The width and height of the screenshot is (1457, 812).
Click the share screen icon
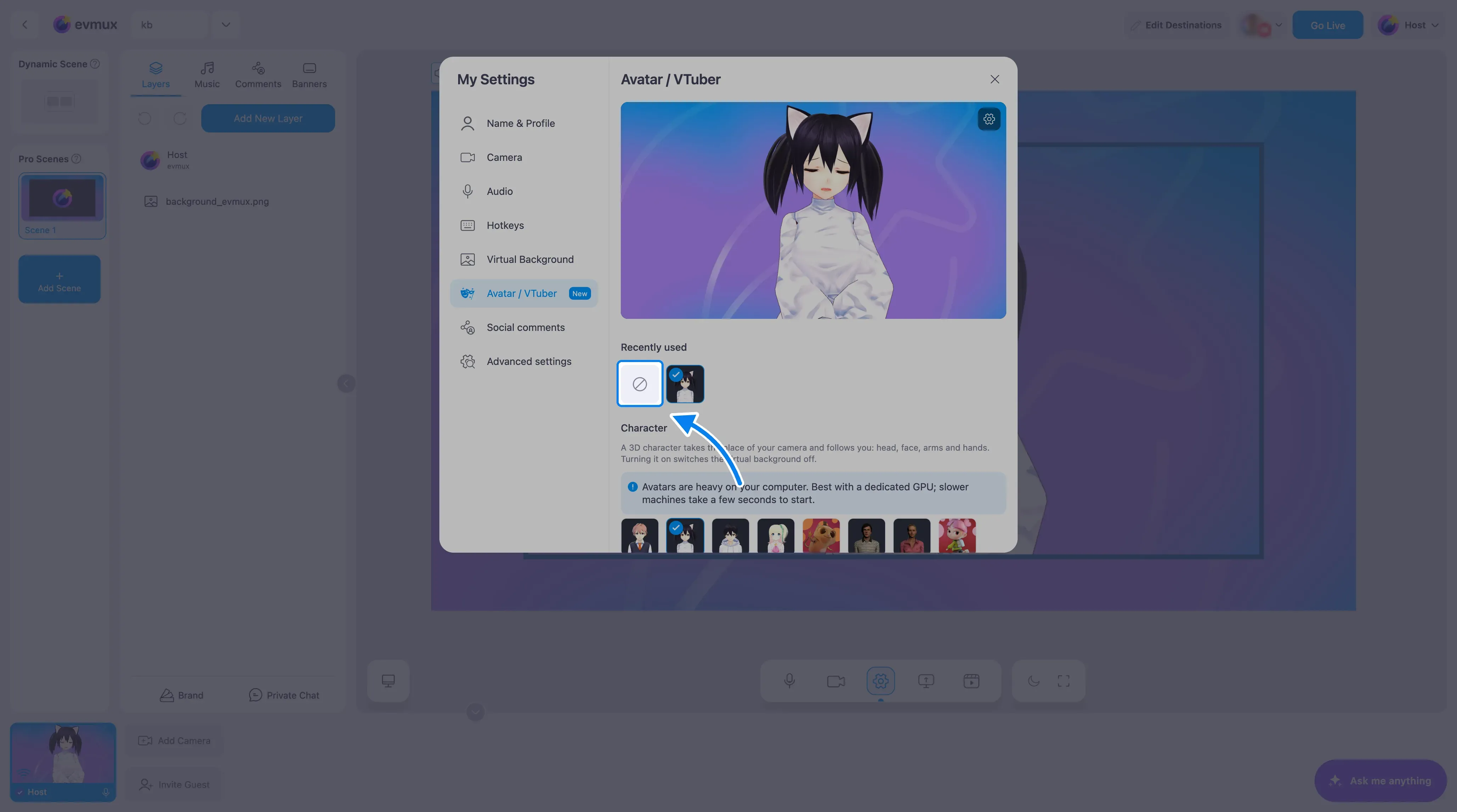point(926,681)
